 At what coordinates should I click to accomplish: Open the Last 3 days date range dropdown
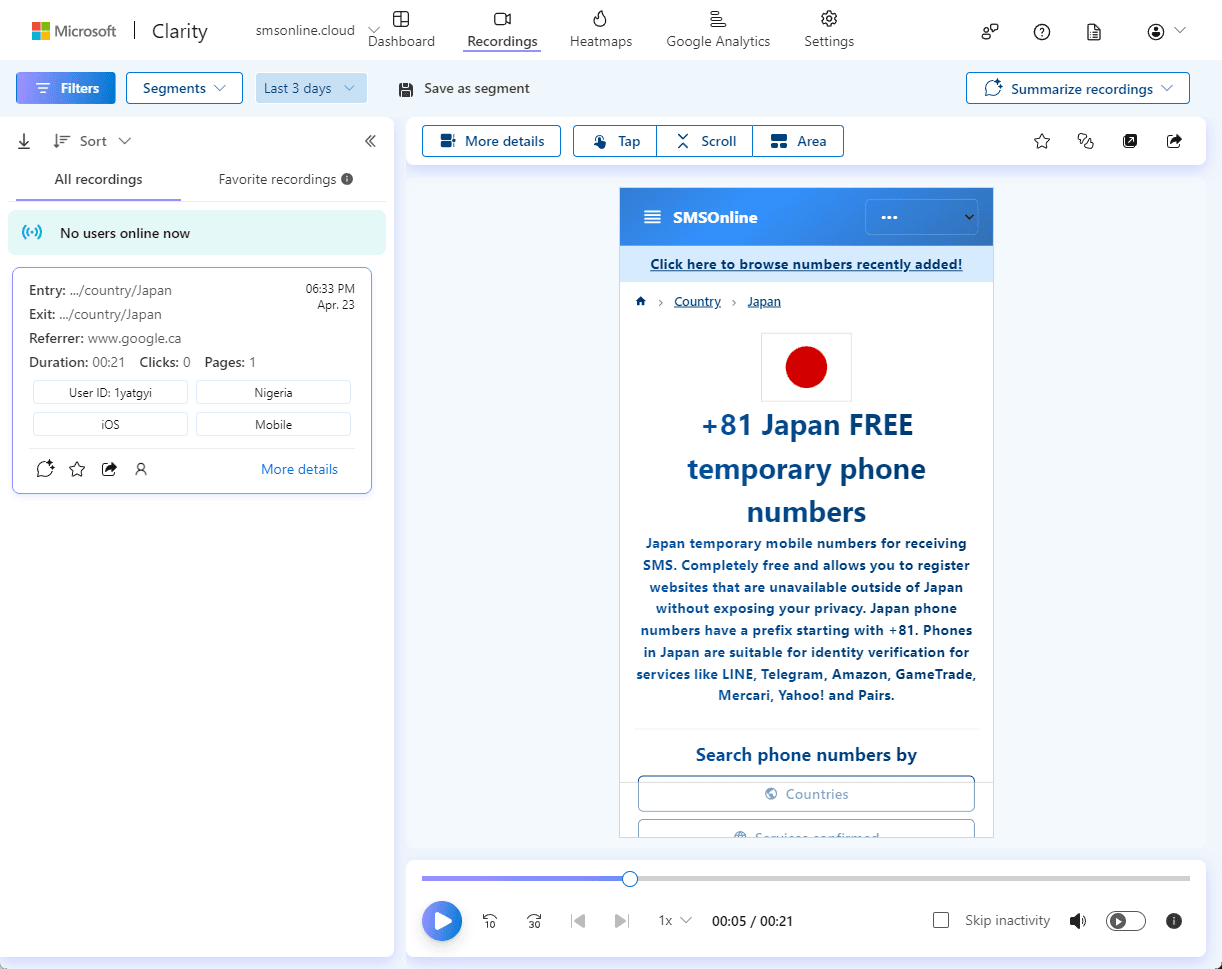(x=311, y=88)
